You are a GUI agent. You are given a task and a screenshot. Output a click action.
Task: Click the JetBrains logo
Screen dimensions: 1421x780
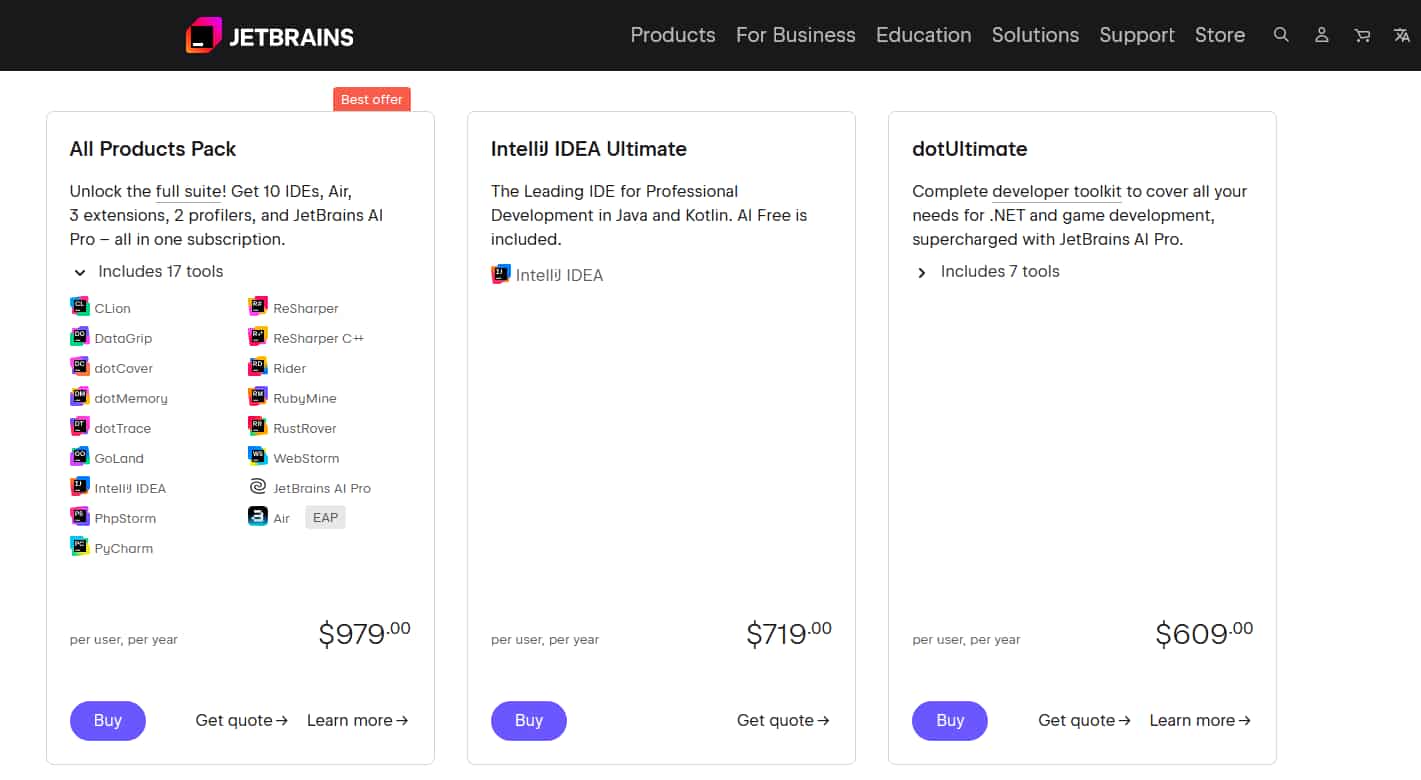coord(270,36)
